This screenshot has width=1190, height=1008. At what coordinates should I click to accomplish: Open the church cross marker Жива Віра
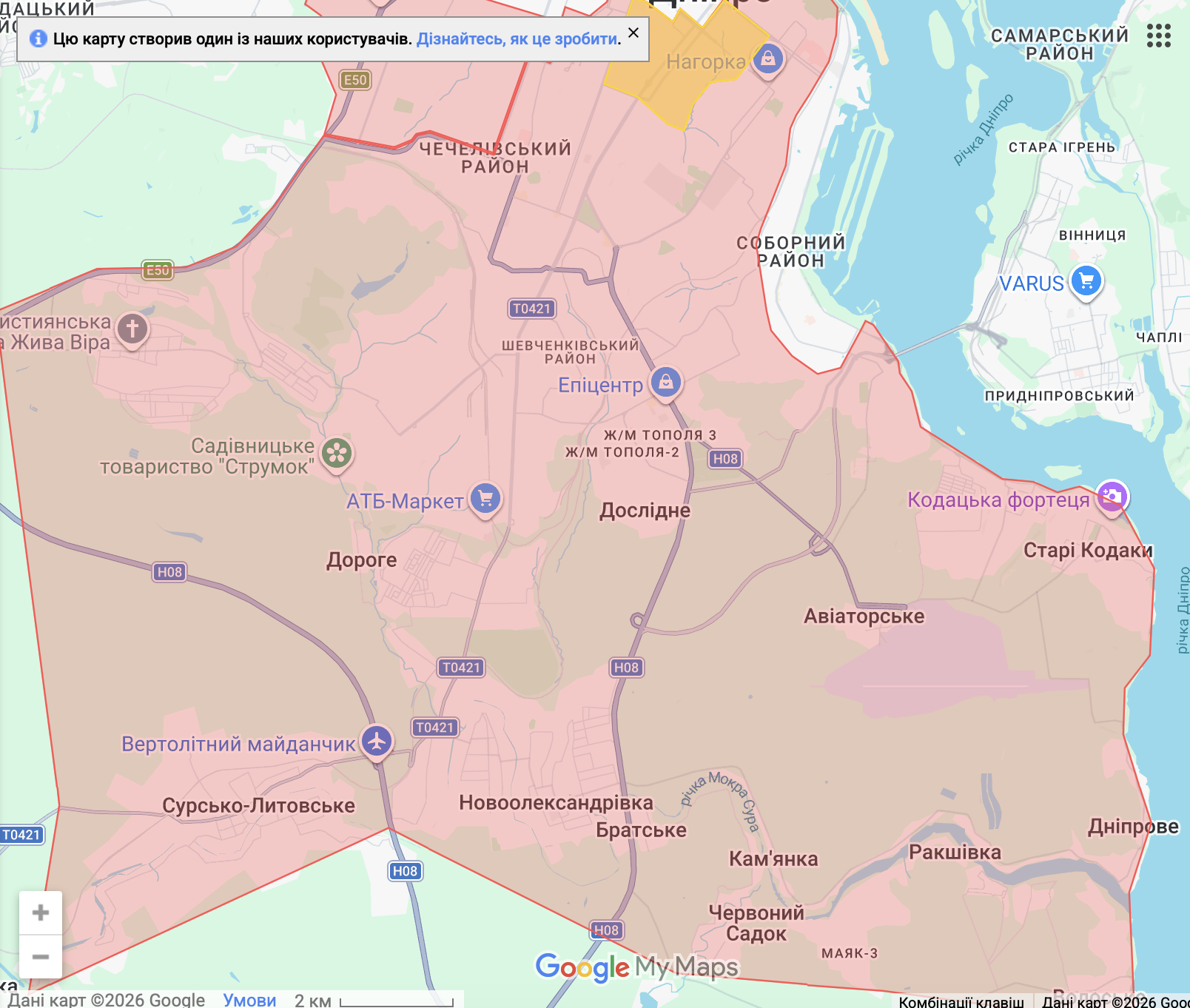pyautogui.click(x=132, y=329)
